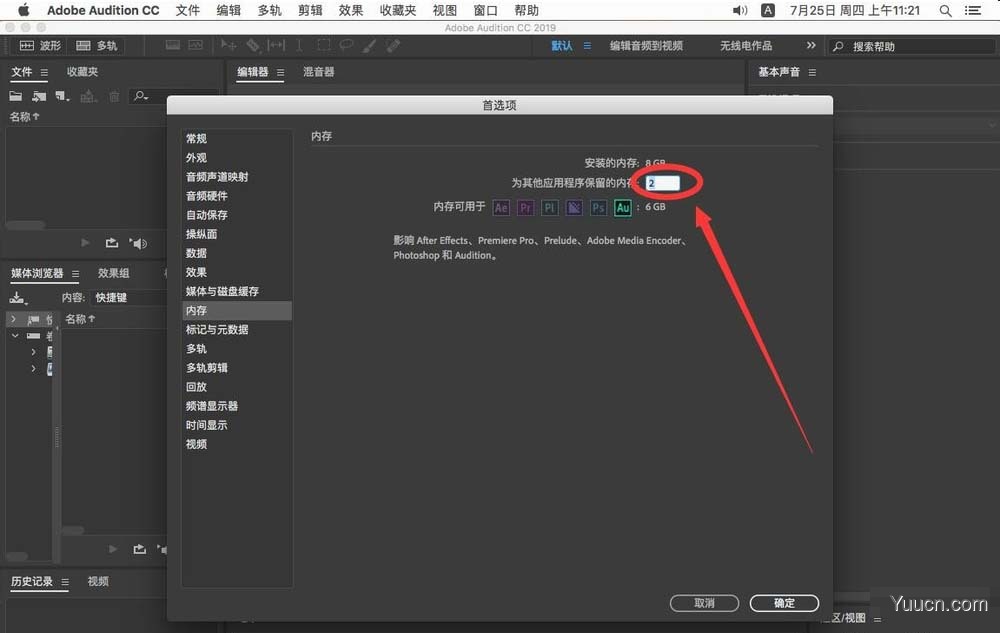
Task: Open the 效果 menu in the menu bar
Action: [x=350, y=10]
